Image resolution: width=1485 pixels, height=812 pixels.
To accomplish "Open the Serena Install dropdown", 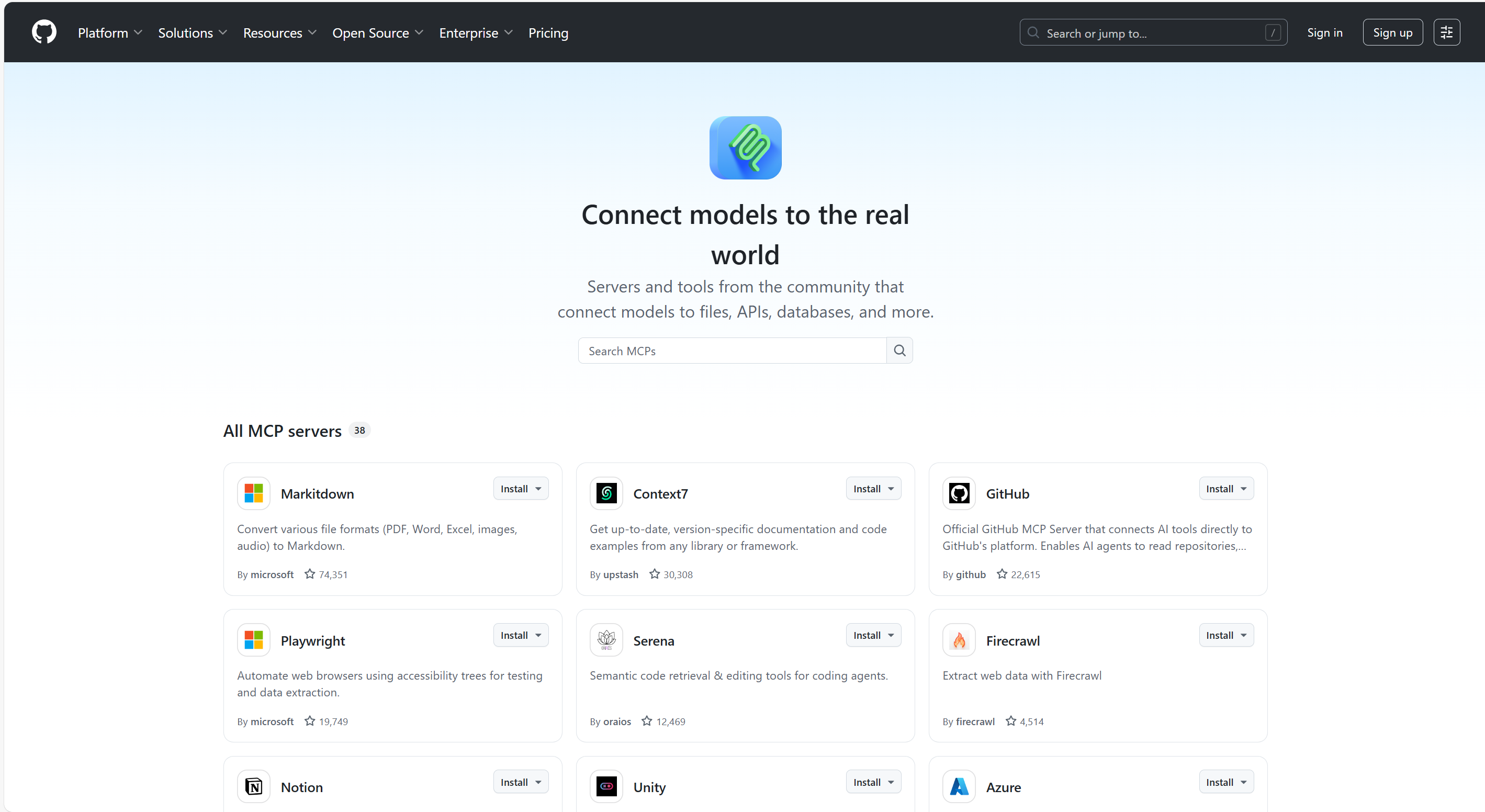I will pyautogui.click(x=873, y=635).
